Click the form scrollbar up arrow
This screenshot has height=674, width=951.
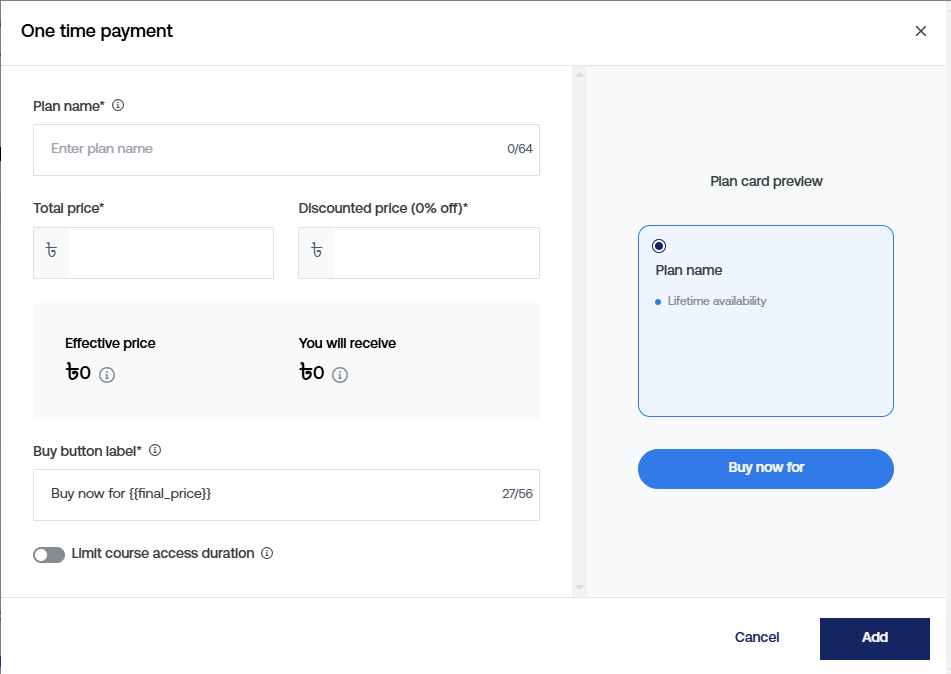point(579,74)
